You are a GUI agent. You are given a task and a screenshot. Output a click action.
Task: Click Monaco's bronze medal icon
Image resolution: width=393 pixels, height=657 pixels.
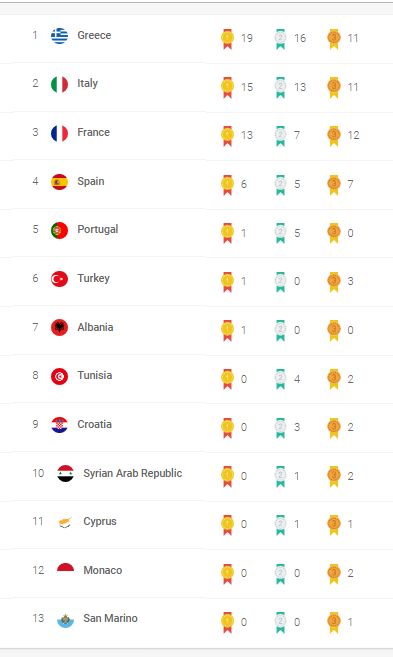tap(334, 574)
